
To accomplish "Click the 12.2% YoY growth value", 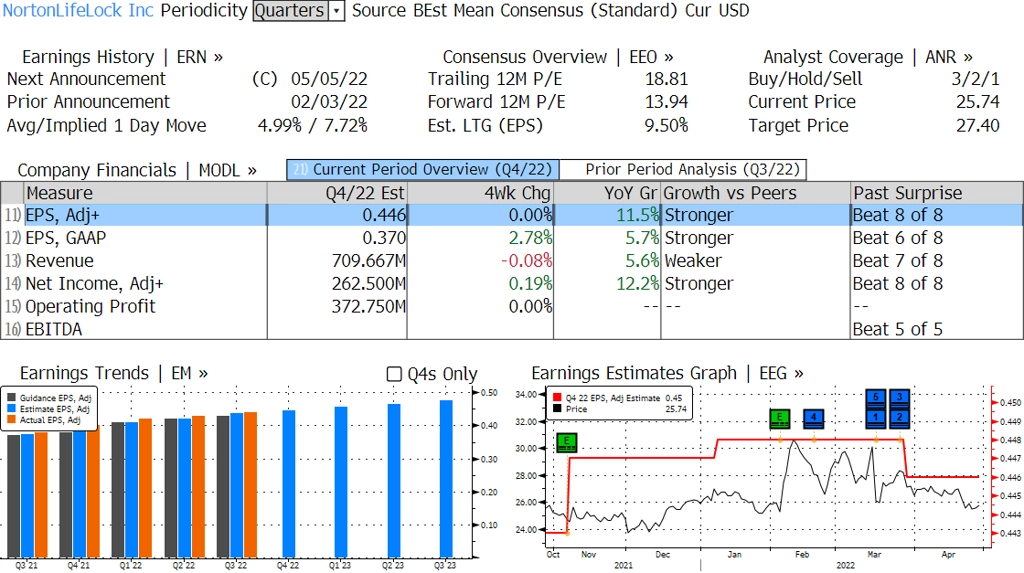I will [x=638, y=284].
